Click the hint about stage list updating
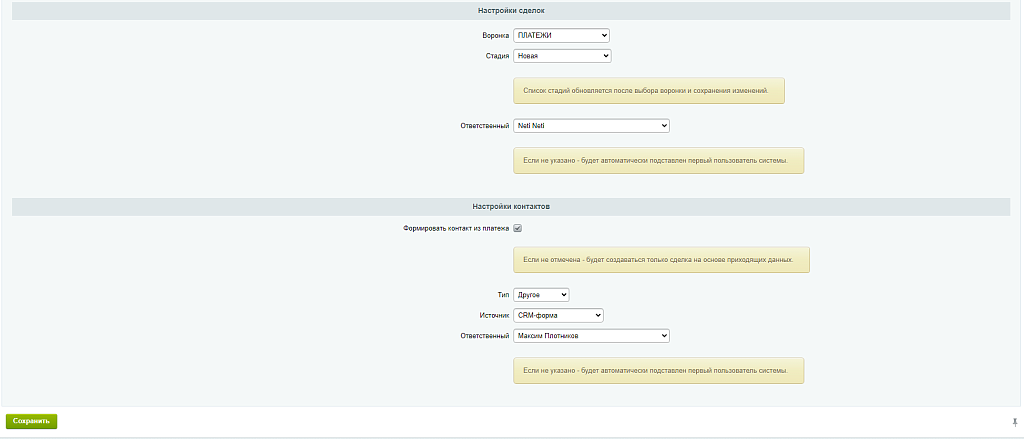The height and width of the screenshot is (439, 1024). tap(648, 90)
